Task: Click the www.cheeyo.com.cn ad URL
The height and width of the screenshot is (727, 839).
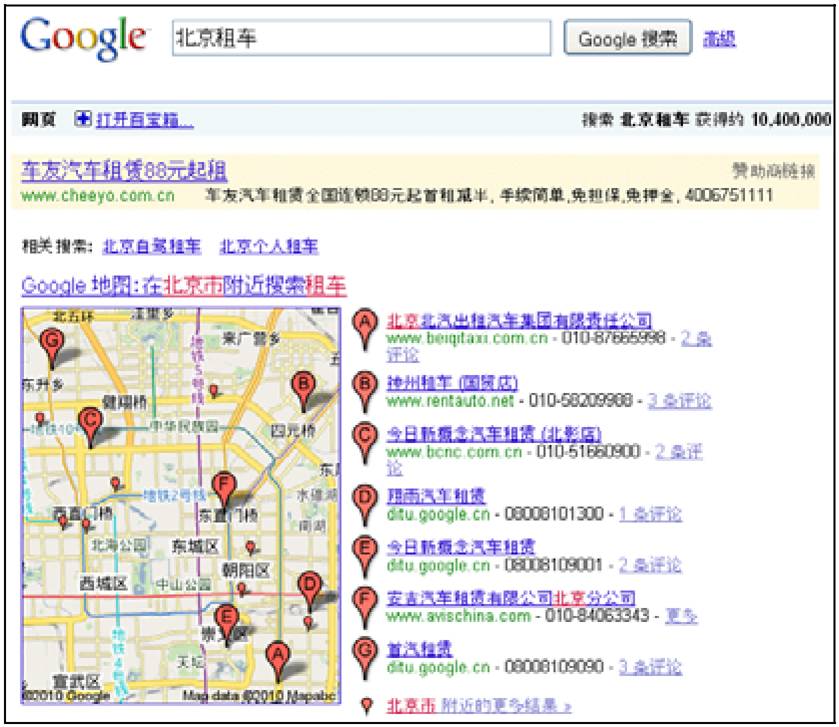Action: [98, 195]
